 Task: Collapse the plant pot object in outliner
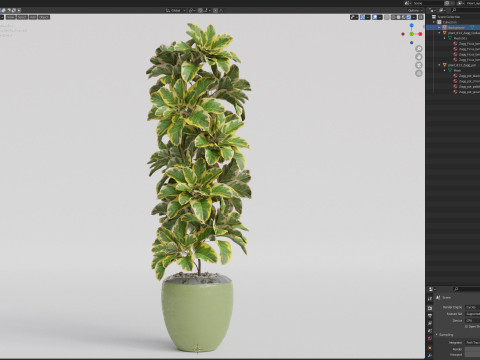click(439, 65)
